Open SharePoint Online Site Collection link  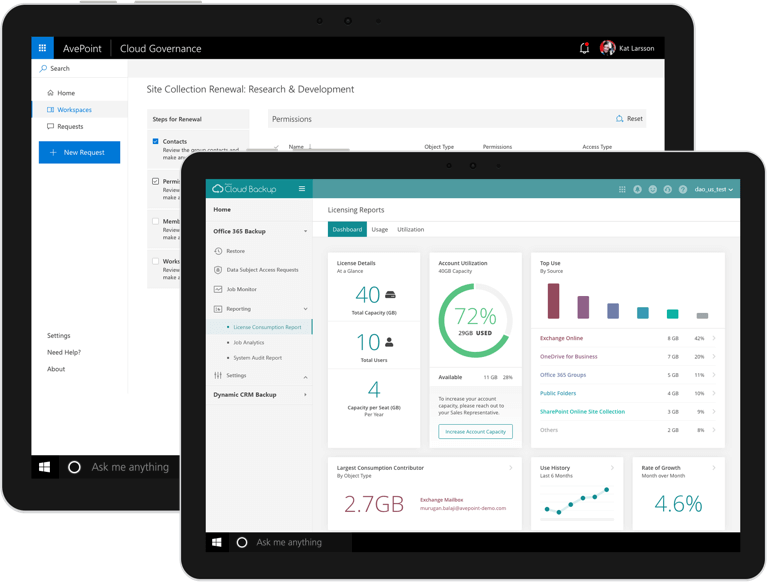coord(582,412)
